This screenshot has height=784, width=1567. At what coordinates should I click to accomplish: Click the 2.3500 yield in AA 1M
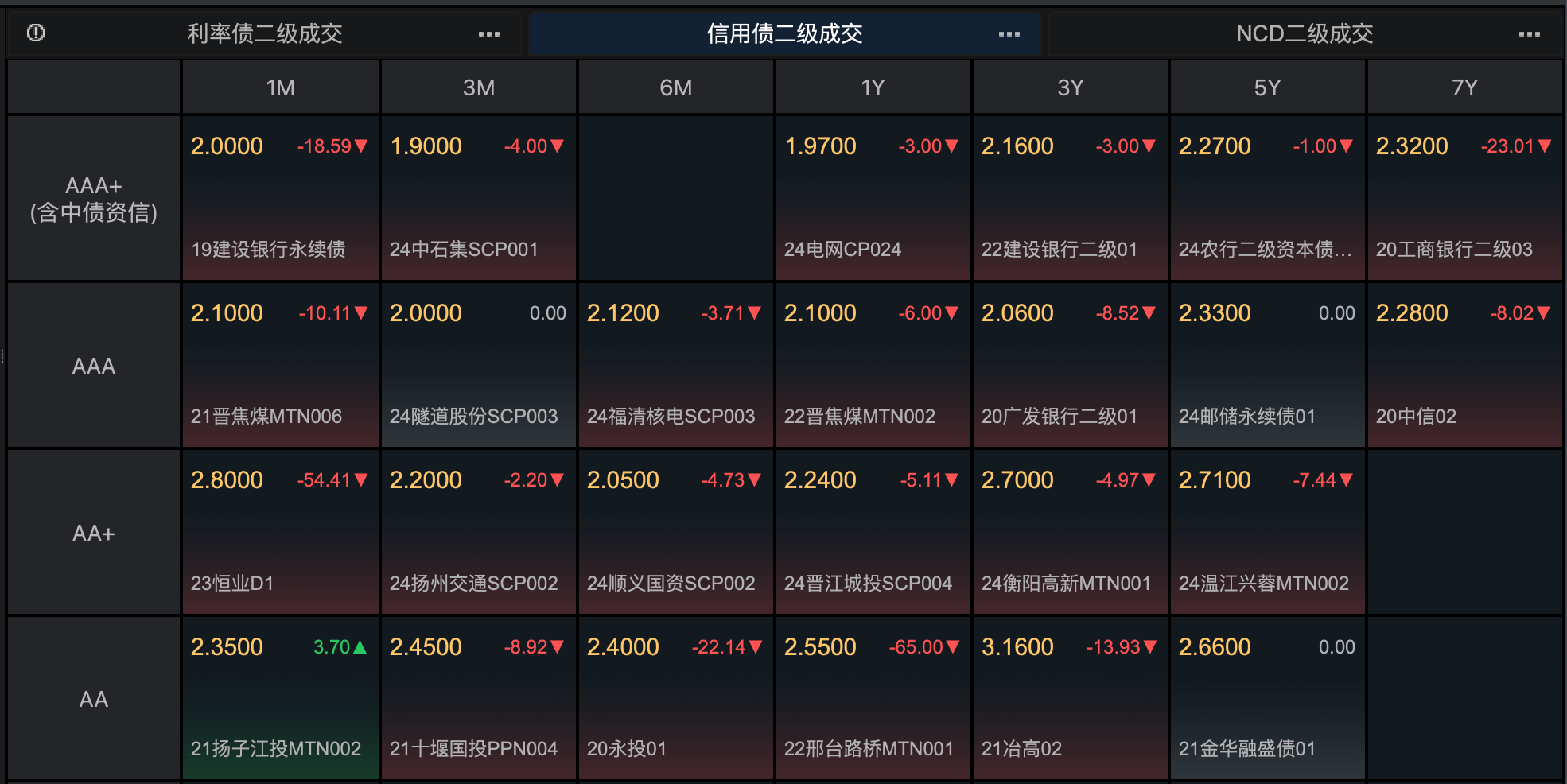click(x=227, y=647)
